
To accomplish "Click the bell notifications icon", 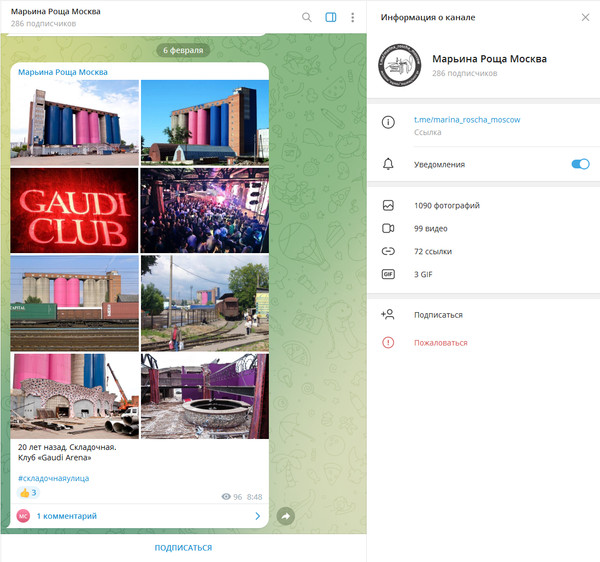I will (388, 164).
